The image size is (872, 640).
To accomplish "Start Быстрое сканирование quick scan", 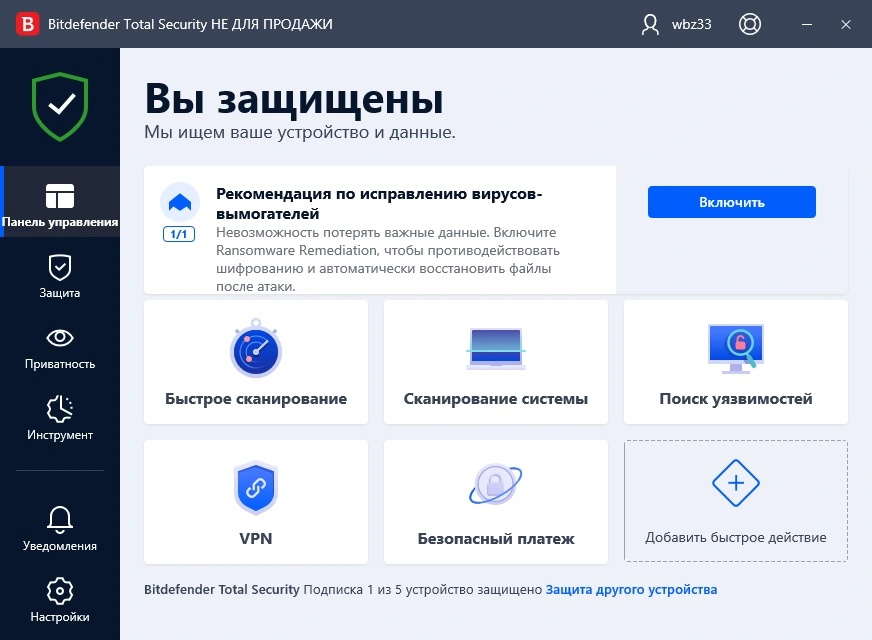I will point(256,362).
